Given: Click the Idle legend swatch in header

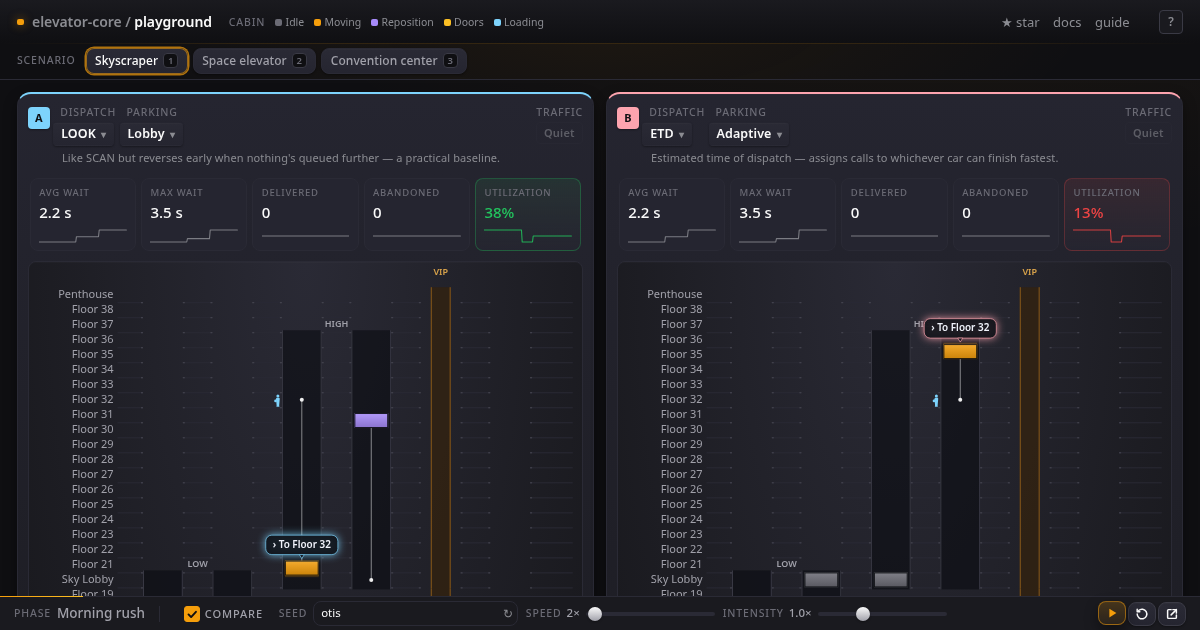Looking at the screenshot, I should (279, 22).
